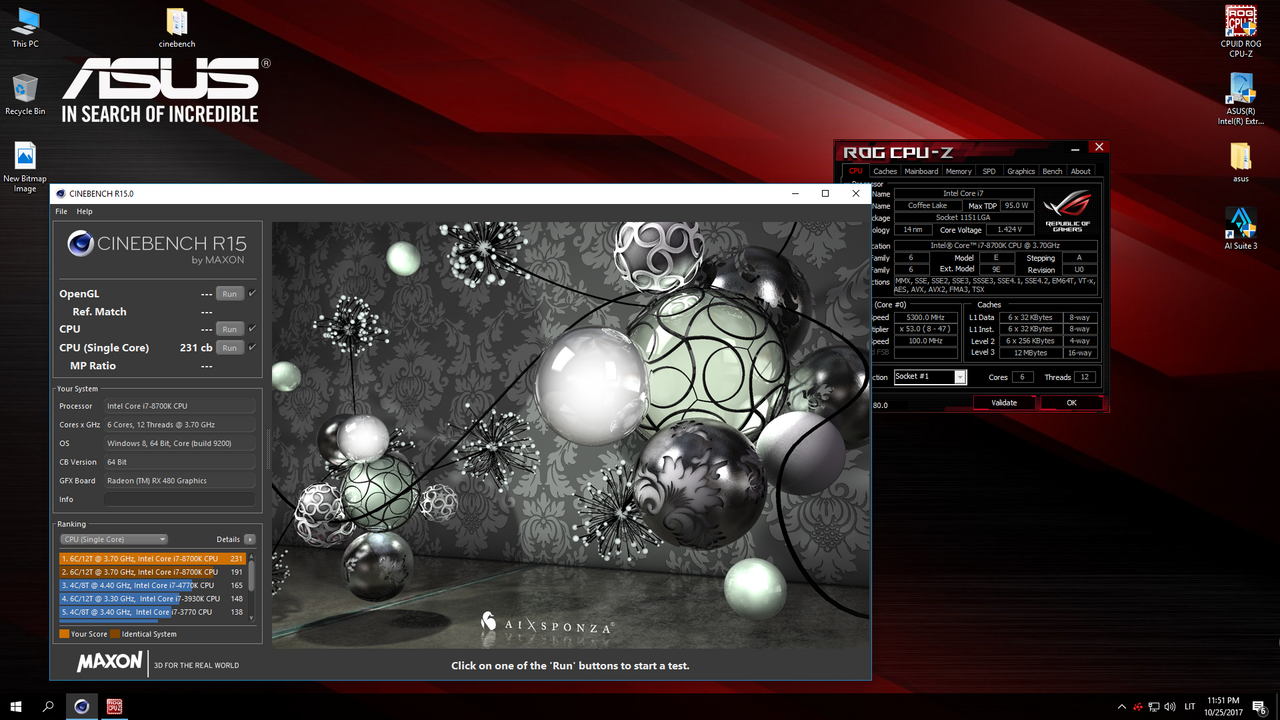Select ranking row i7-4770K CPU 165
Image resolution: width=1280 pixels, height=720 pixels.
(152, 585)
